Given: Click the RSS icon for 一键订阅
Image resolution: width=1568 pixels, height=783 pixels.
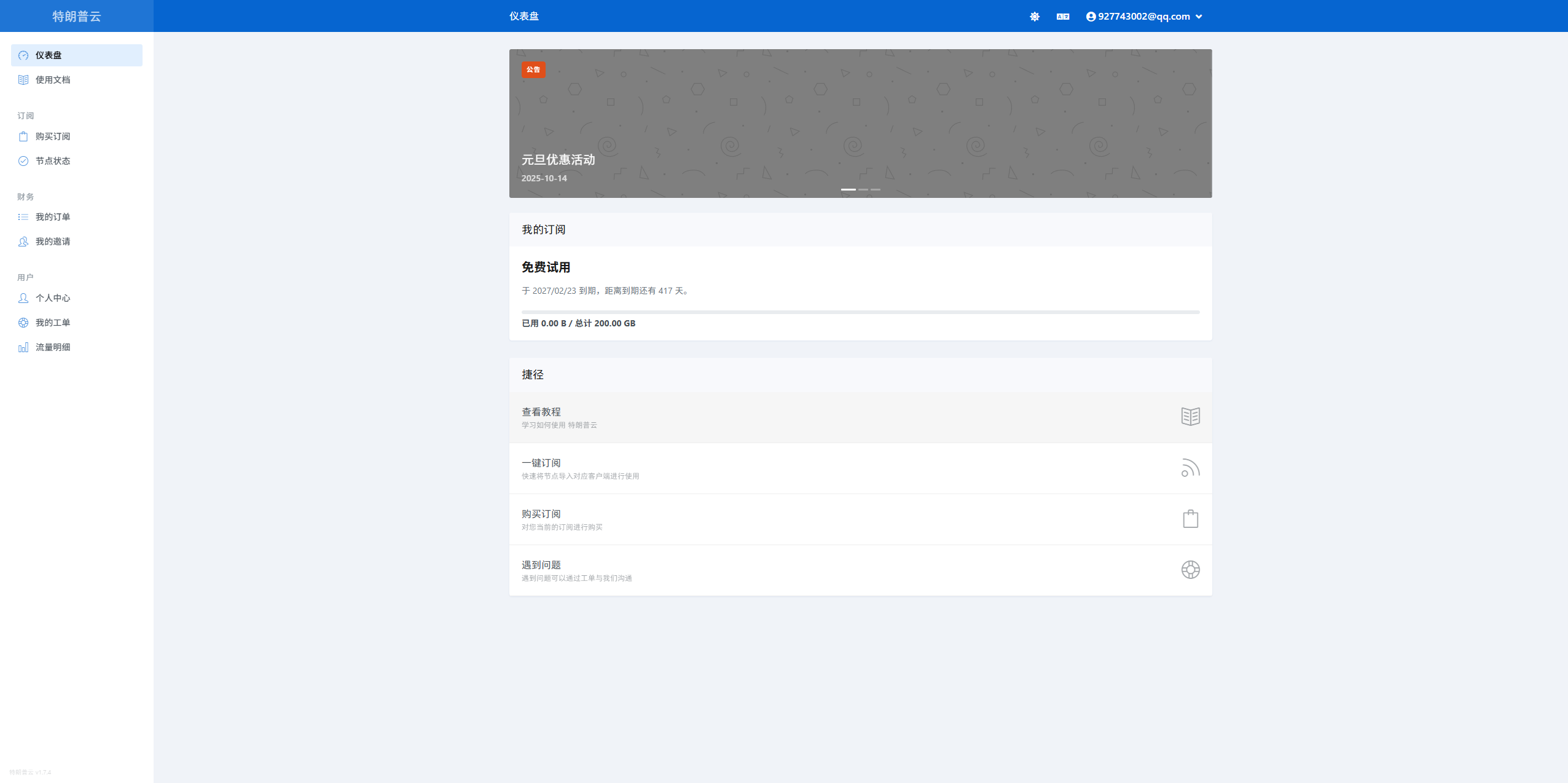Looking at the screenshot, I should tap(1190, 468).
